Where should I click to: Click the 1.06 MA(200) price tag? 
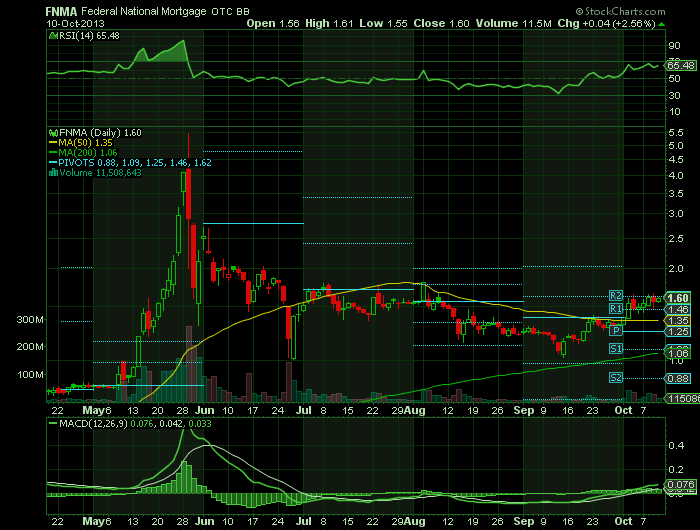(678, 354)
